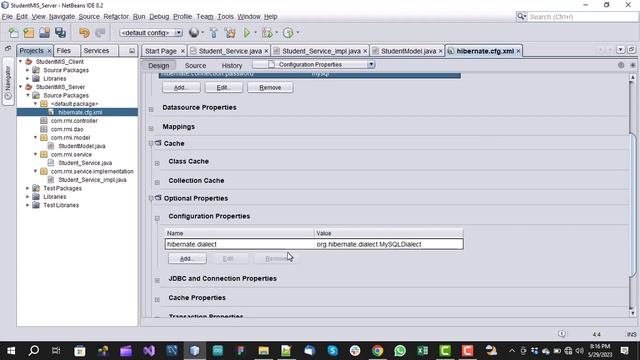Screen dimensions: 640x360
Task: Debug Project toolbar icon
Action: coord(267,33)
